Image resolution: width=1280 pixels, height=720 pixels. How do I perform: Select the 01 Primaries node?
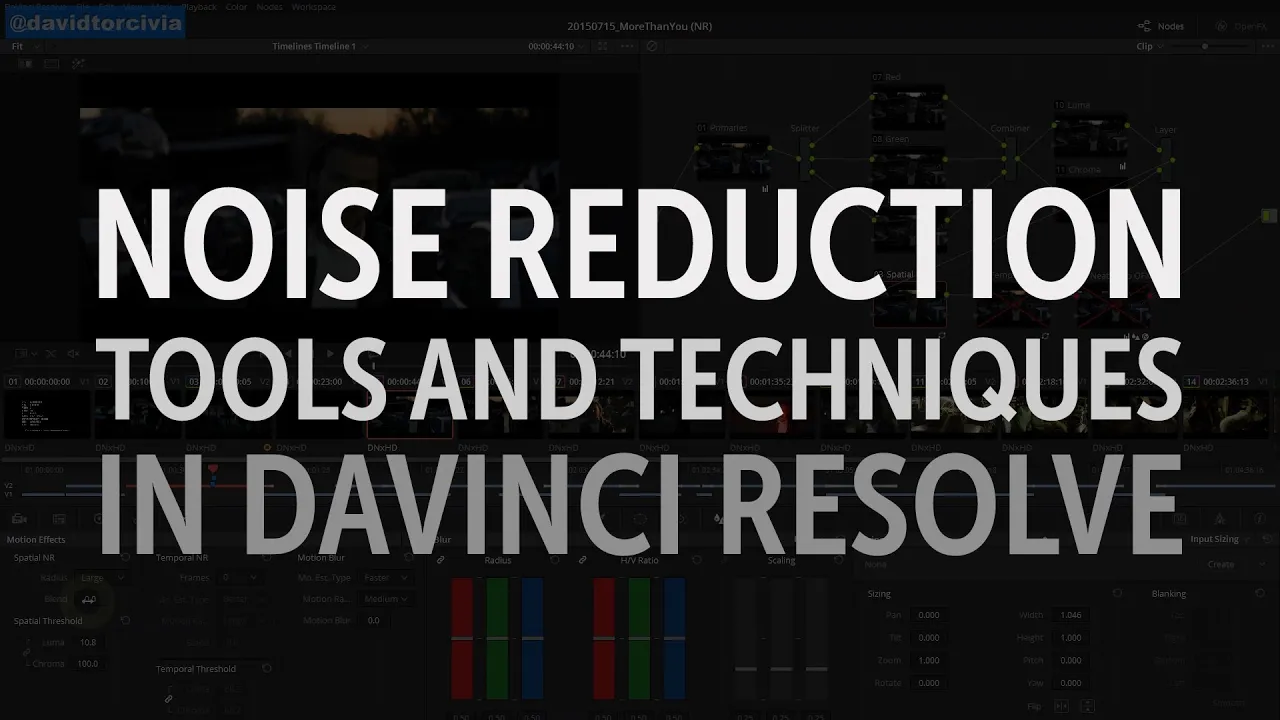(733, 159)
